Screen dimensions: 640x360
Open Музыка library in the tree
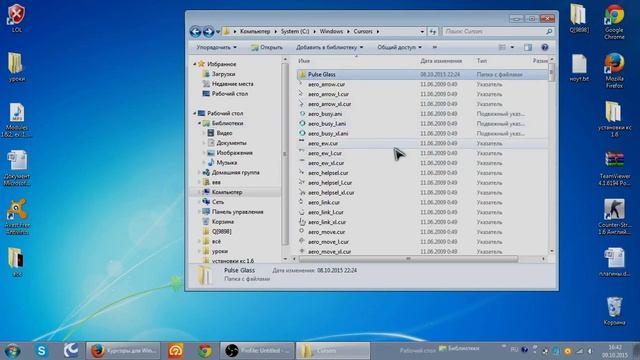pos(227,162)
